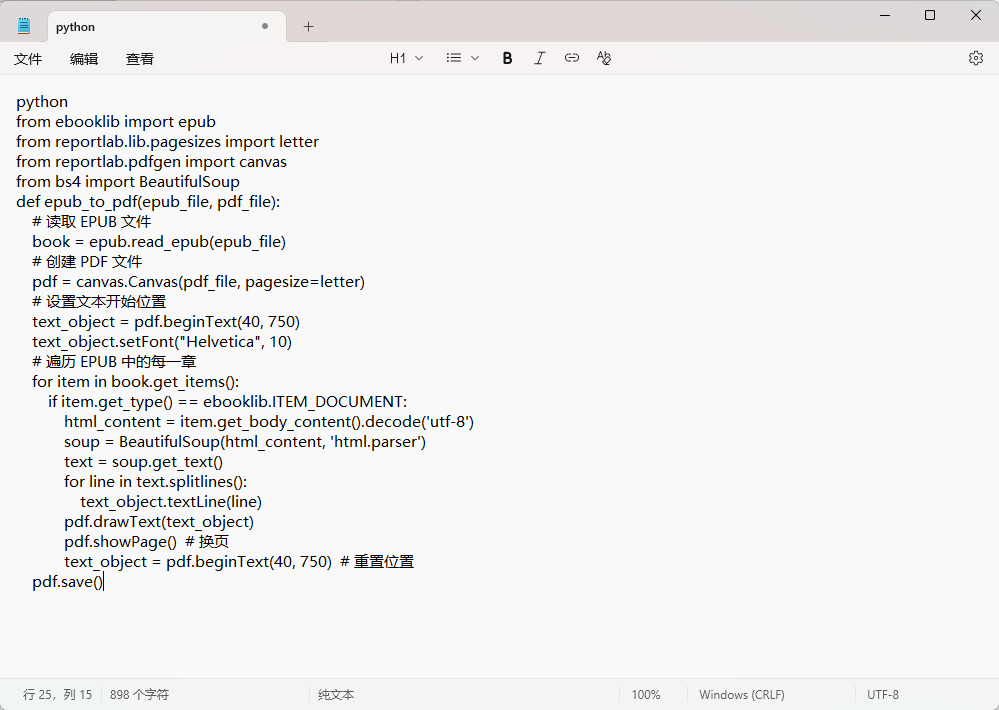
Task: Click 纯文本 in status bar
Action: point(336,694)
